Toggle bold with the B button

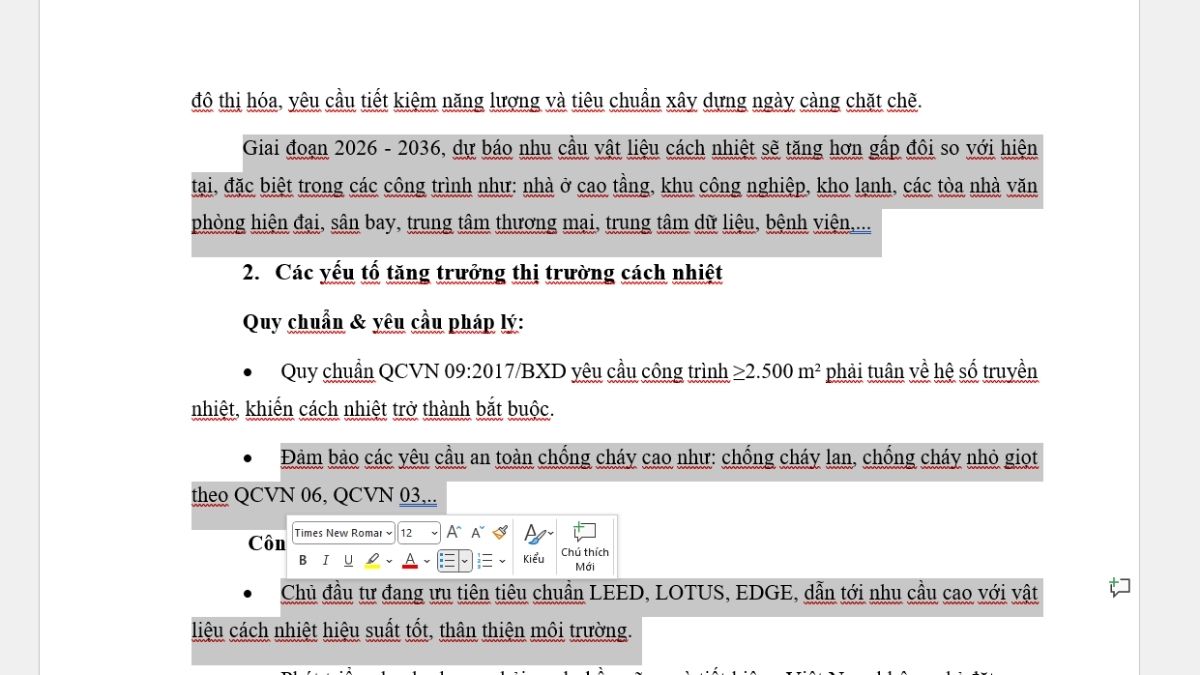pos(303,560)
